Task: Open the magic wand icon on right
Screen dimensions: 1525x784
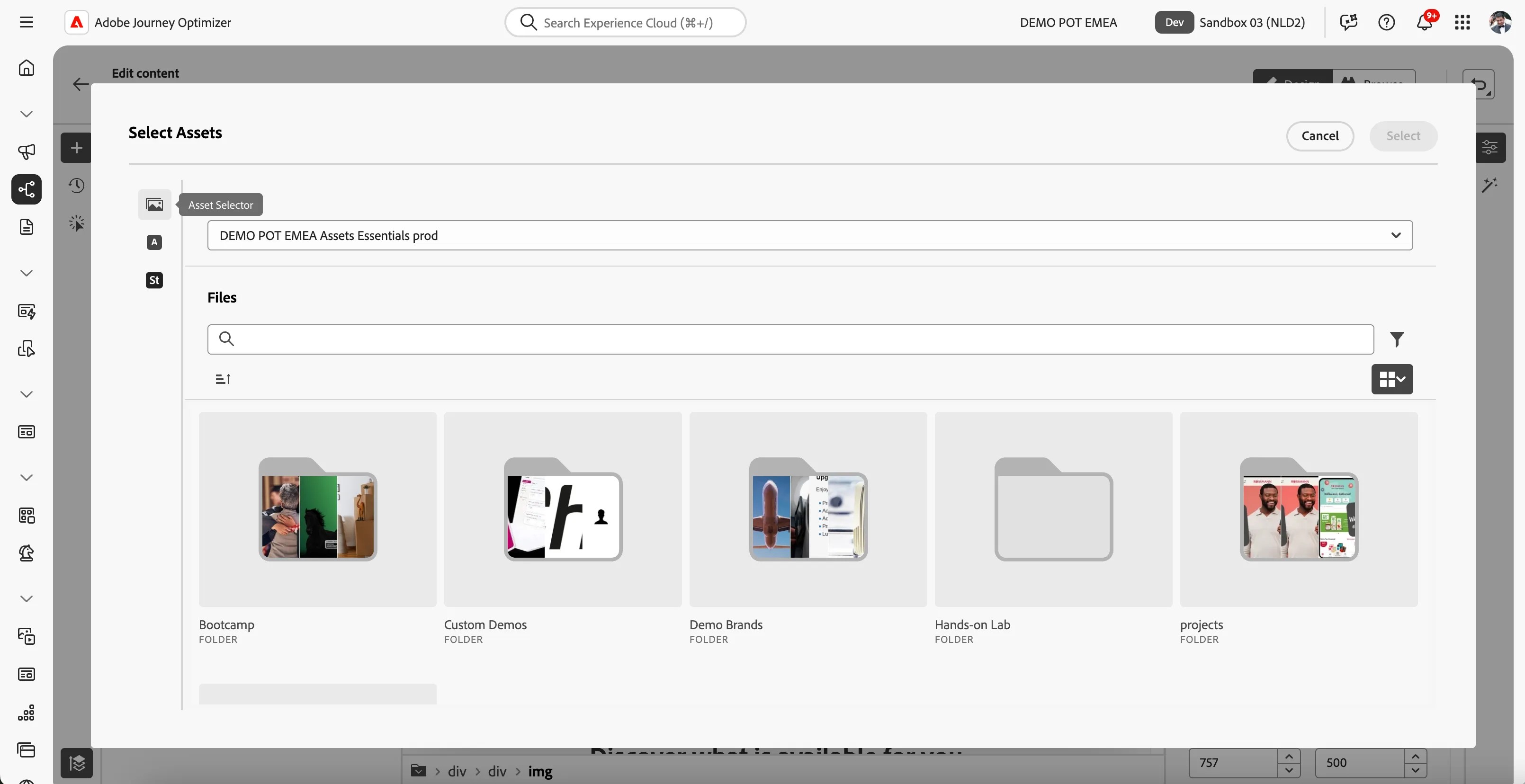Action: pos(1489,185)
